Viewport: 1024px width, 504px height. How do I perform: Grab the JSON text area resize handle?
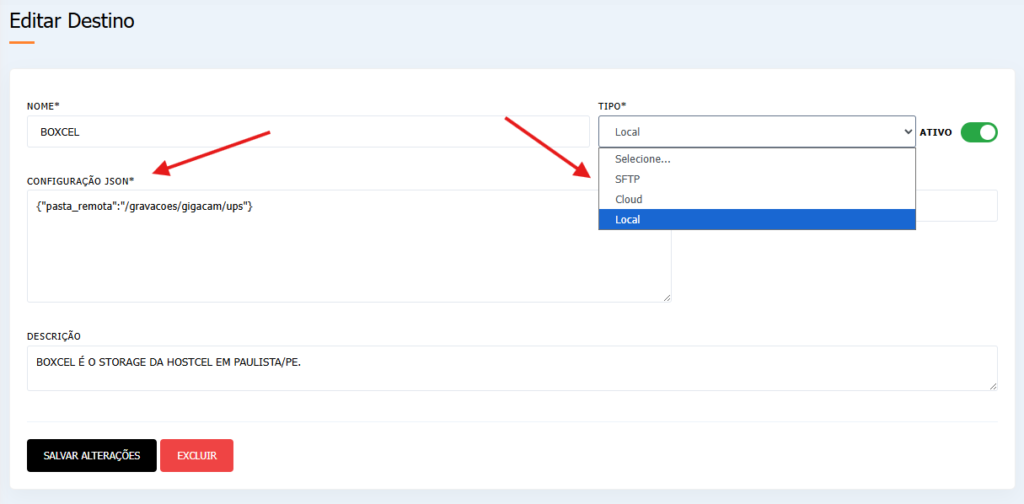click(667, 298)
